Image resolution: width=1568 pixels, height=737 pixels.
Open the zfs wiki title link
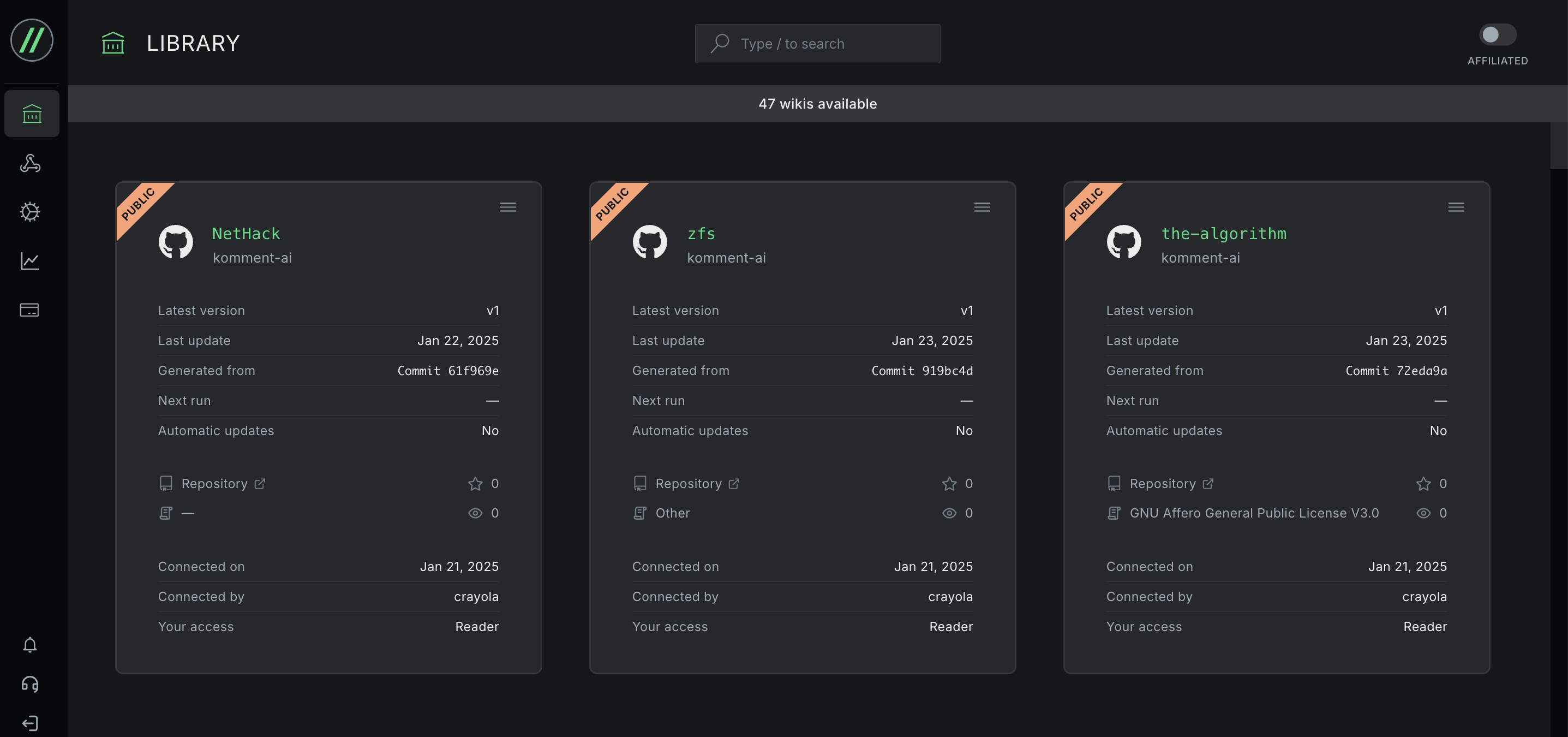coord(701,233)
